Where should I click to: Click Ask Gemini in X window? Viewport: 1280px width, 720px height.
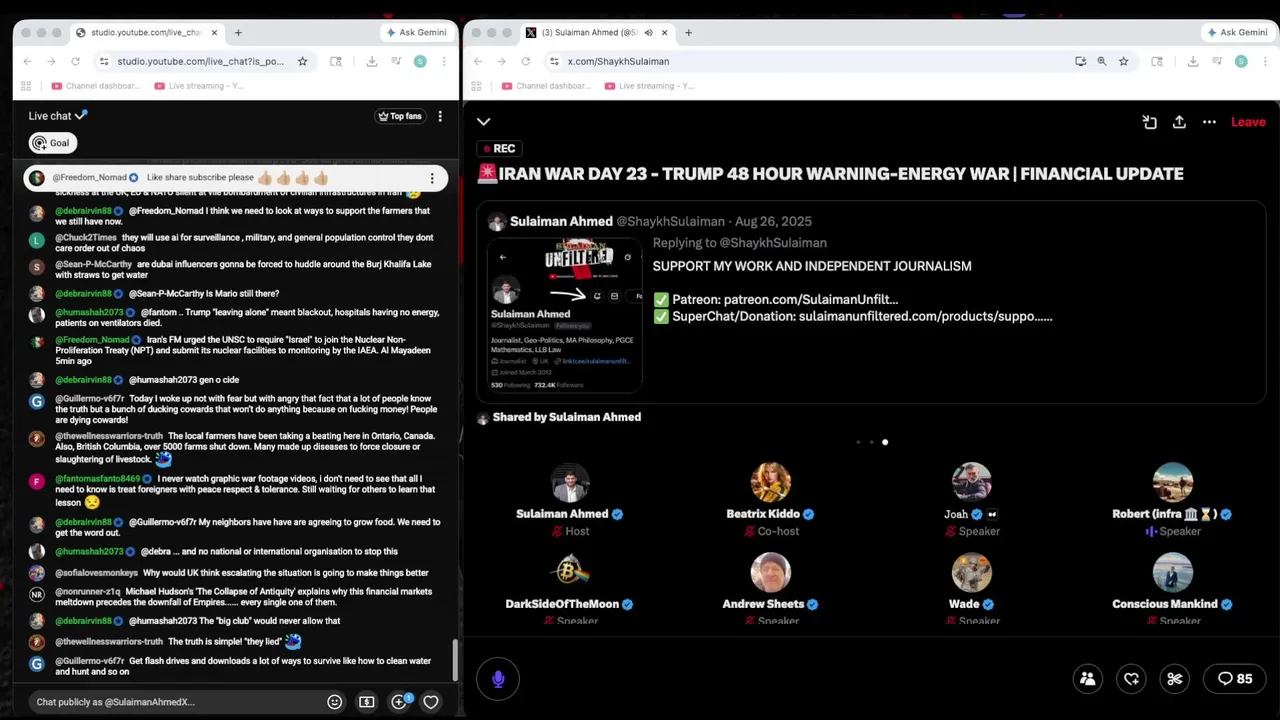tap(1238, 32)
